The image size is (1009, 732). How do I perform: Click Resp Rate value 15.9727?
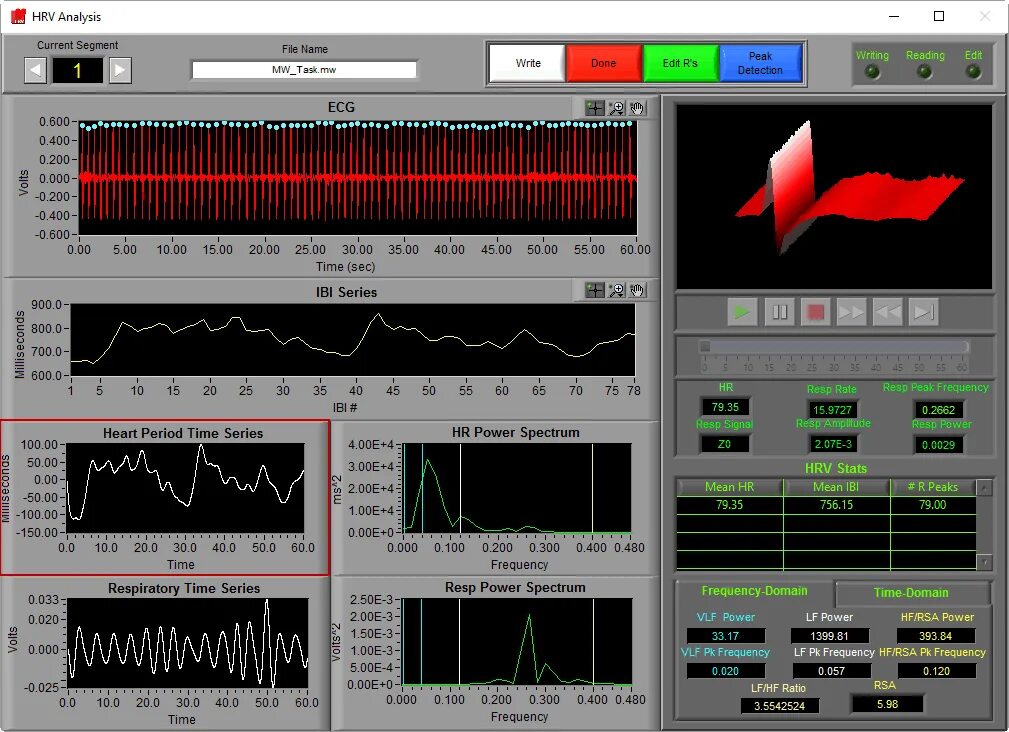[832, 410]
